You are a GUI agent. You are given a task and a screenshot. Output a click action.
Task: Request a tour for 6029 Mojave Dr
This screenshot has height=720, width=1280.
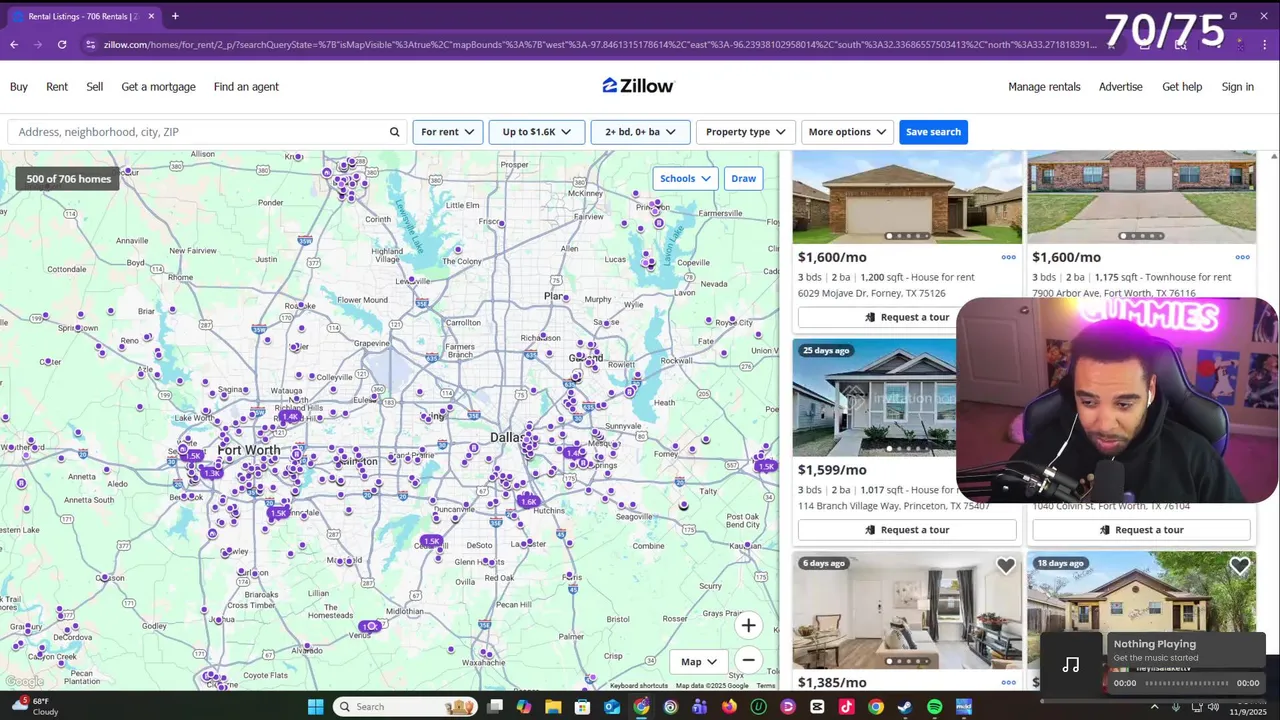(x=907, y=317)
